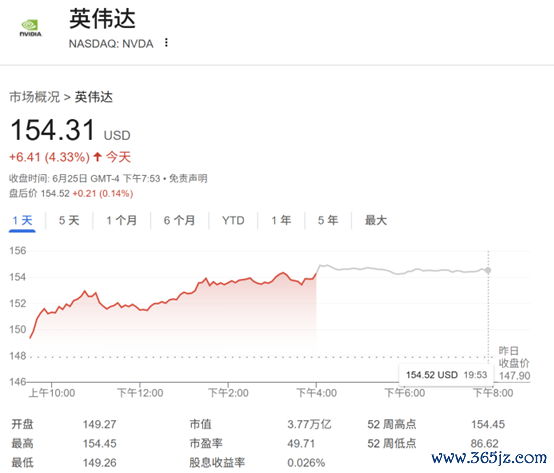Select the 1 天 time range tab
The width and height of the screenshot is (554, 473).
[22, 220]
